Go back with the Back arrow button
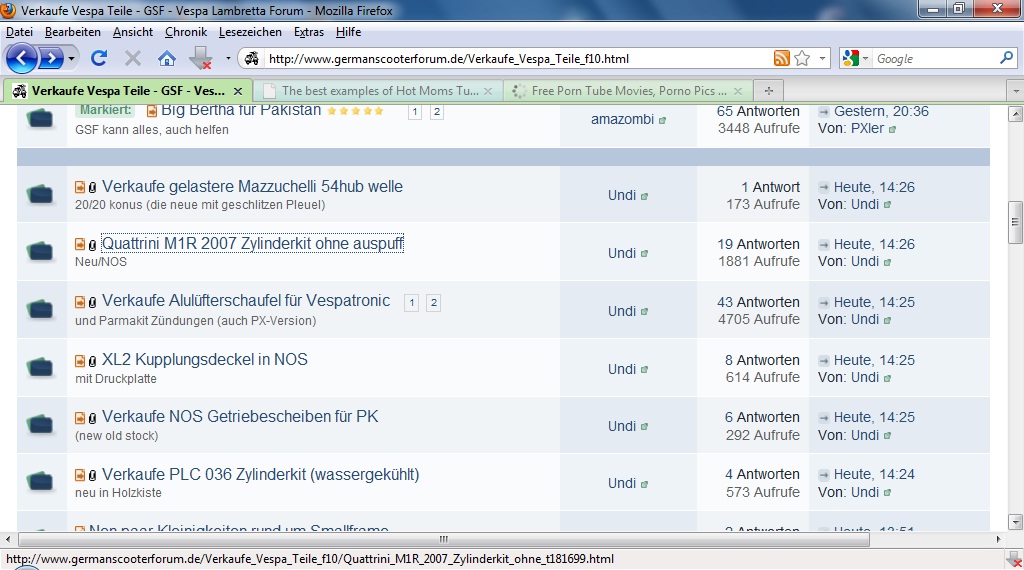The width and height of the screenshot is (1024, 570). [21, 59]
